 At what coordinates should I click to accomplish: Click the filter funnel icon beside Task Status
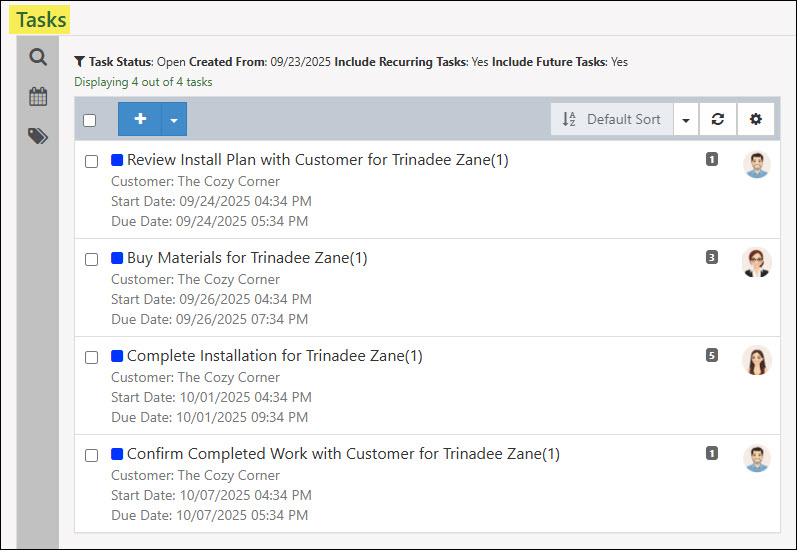click(80, 62)
